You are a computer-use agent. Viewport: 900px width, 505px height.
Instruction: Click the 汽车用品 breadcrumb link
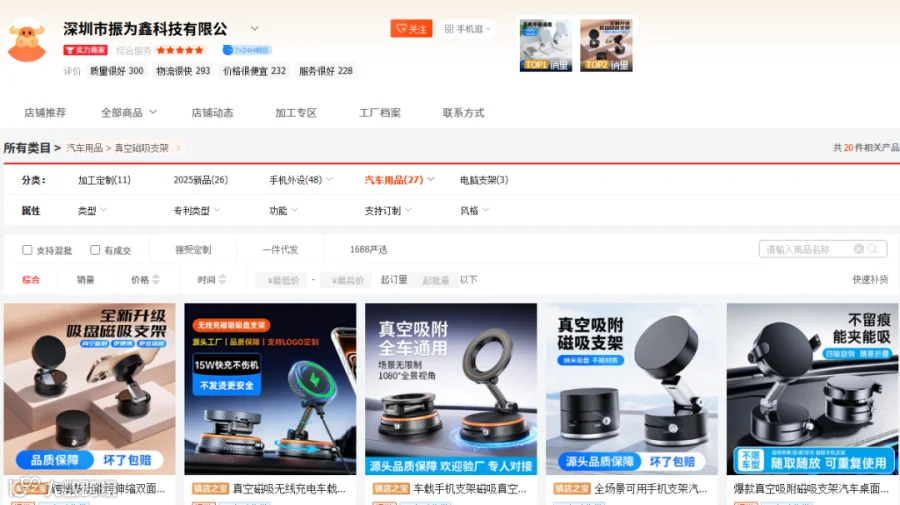(x=84, y=148)
